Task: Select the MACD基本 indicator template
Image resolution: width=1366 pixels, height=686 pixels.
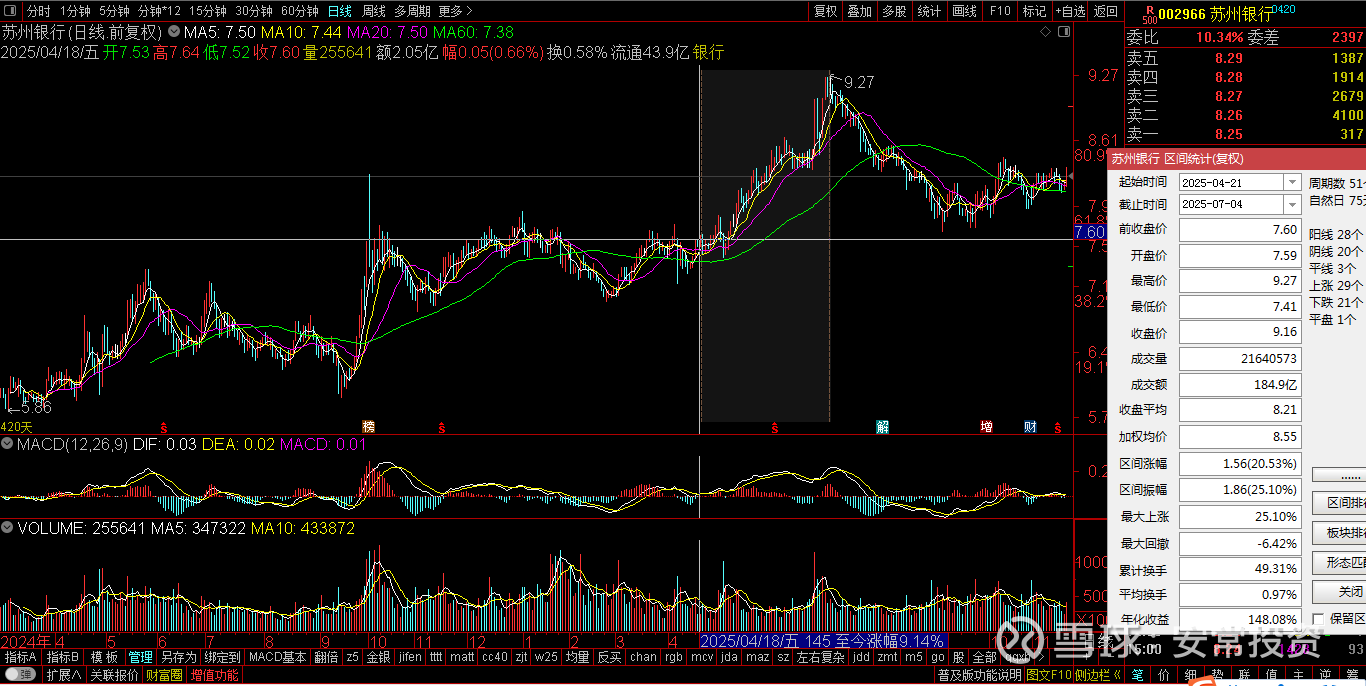Action: (x=277, y=657)
